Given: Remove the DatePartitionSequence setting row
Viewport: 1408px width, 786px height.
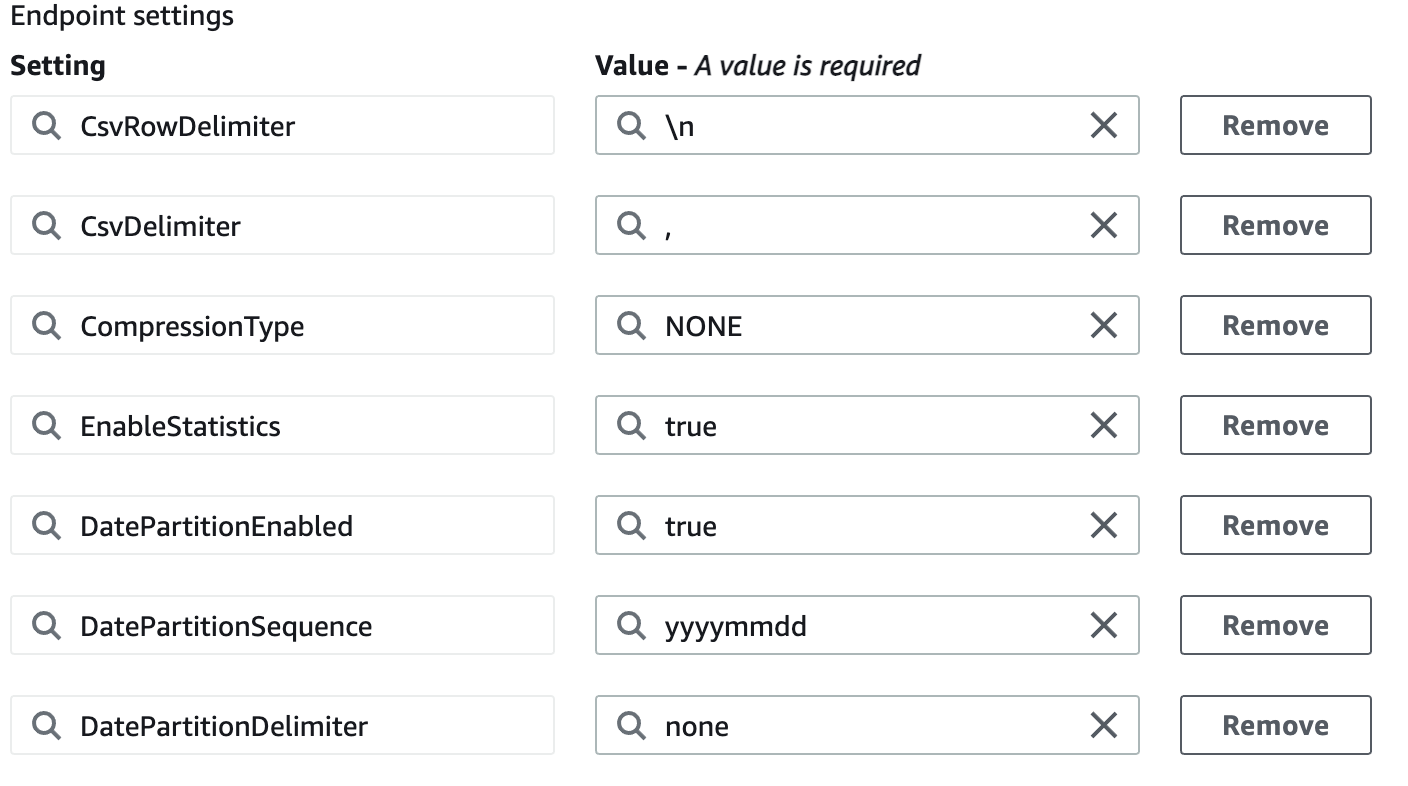Looking at the screenshot, I should click(x=1275, y=625).
